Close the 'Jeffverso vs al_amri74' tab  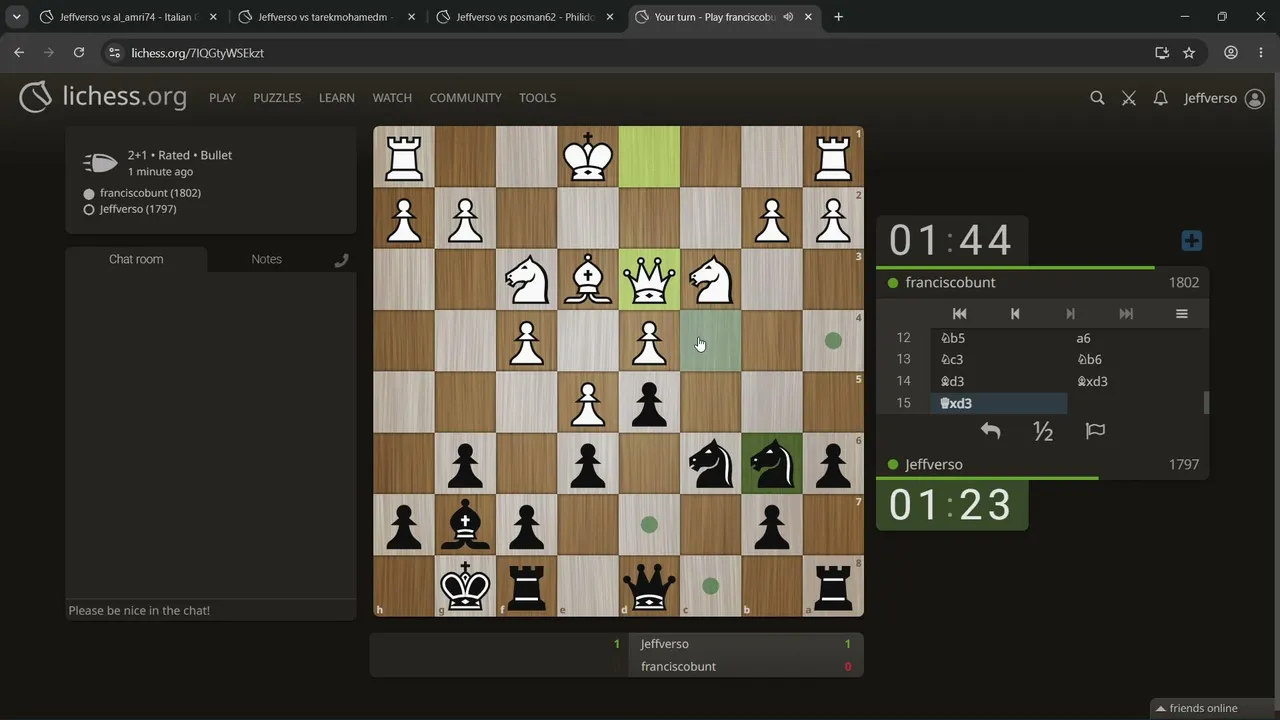pyautogui.click(x=213, y=17)
